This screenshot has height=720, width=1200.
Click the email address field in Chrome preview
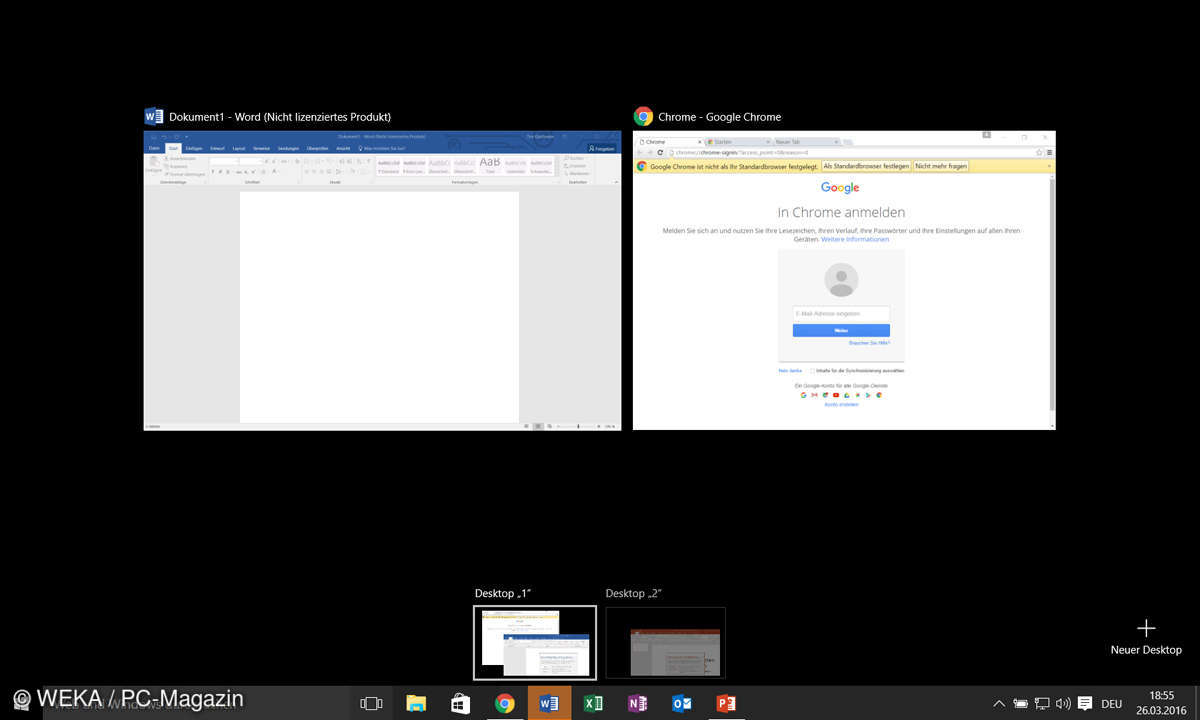tap(841, 313)
